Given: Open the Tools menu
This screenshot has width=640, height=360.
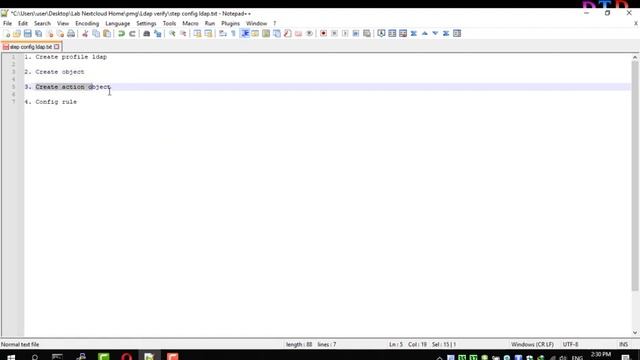Looking at the screenshot, I should (169, 23).
